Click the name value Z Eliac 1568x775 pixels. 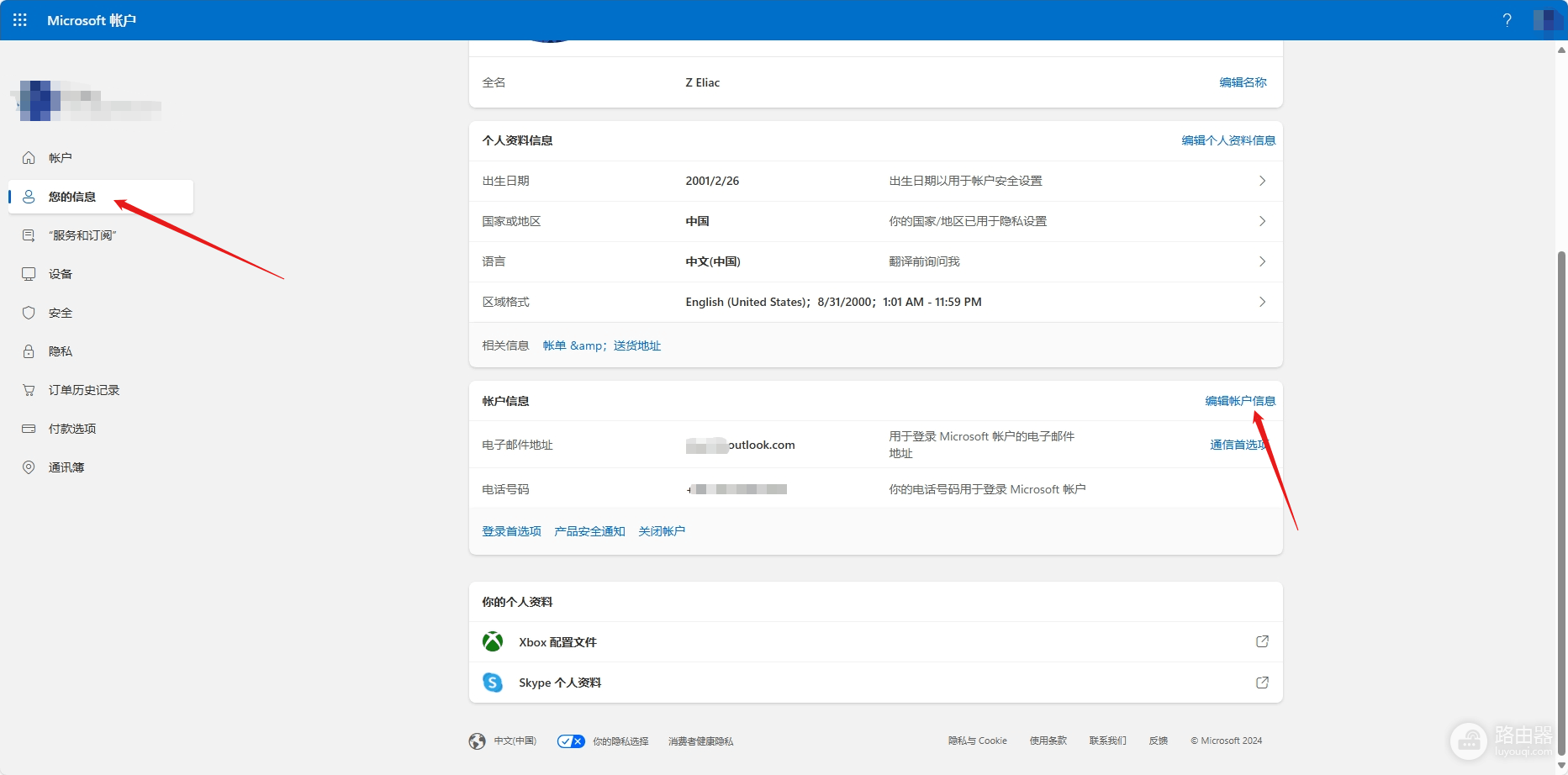[703, 82]
